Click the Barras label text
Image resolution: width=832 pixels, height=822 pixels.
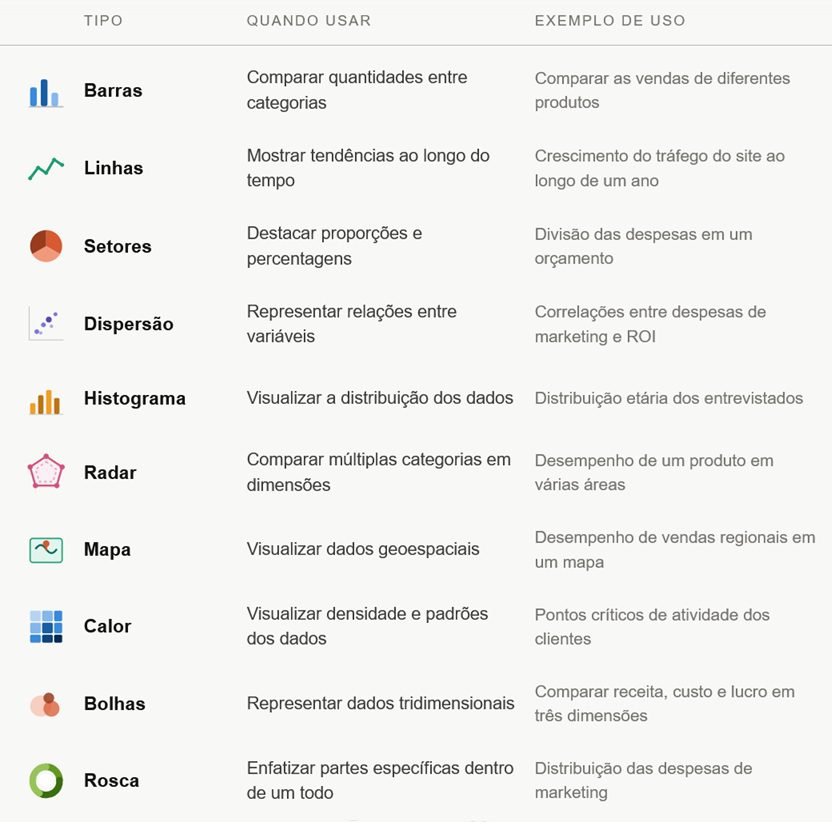[113, 91]
